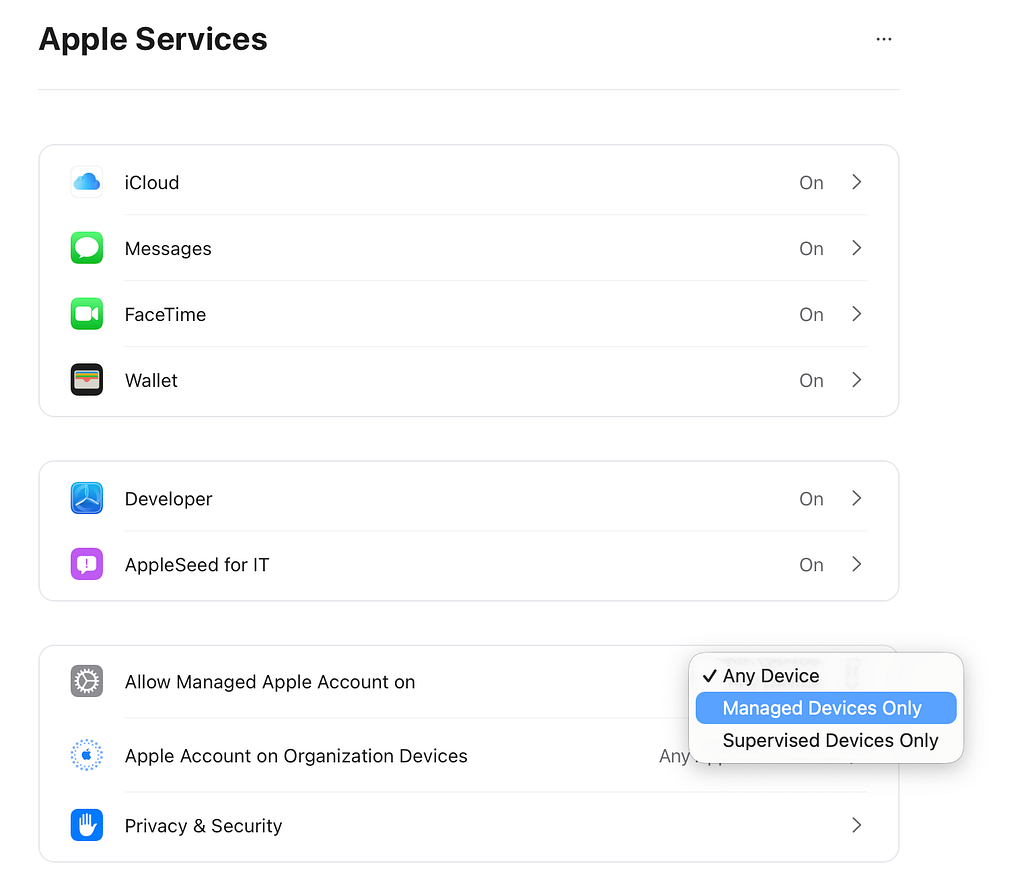
Task: Click the purple AppleSeed for IT icon
Action: click(87, 564)
